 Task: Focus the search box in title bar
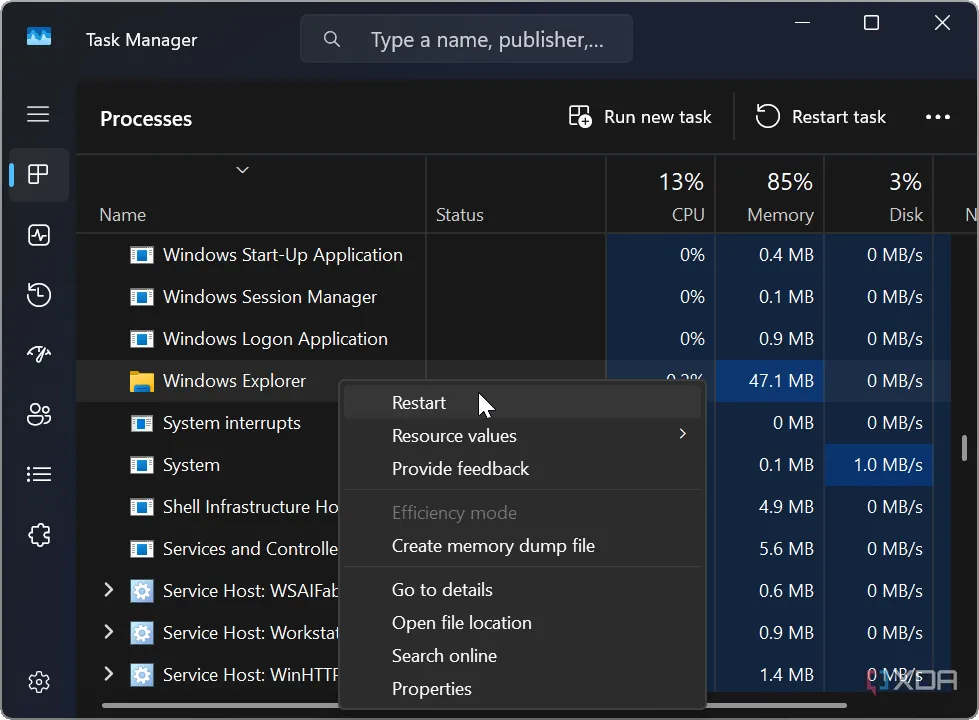[466, 39]
